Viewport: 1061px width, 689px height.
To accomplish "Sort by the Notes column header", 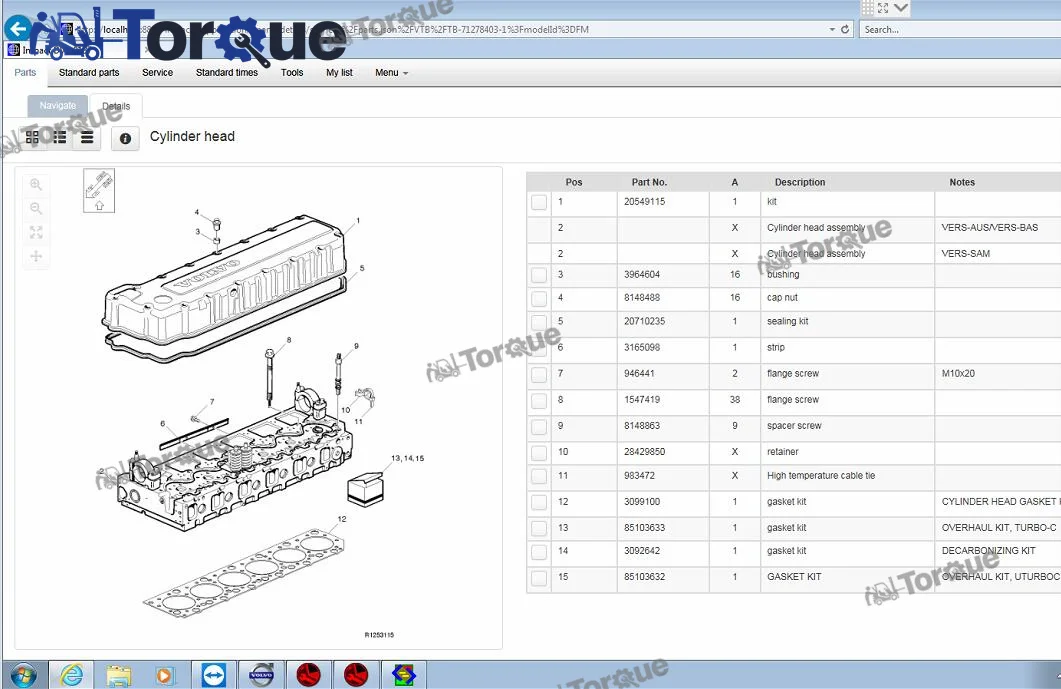I will [x=962, y=182].
